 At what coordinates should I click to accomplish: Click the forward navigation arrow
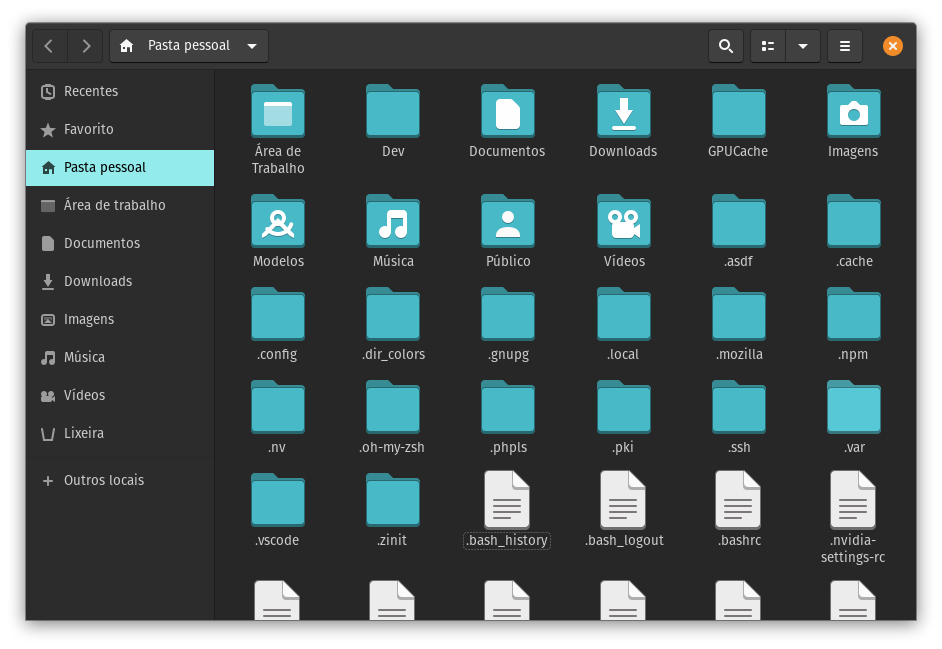pyautogui.click(x=86, y=46)
